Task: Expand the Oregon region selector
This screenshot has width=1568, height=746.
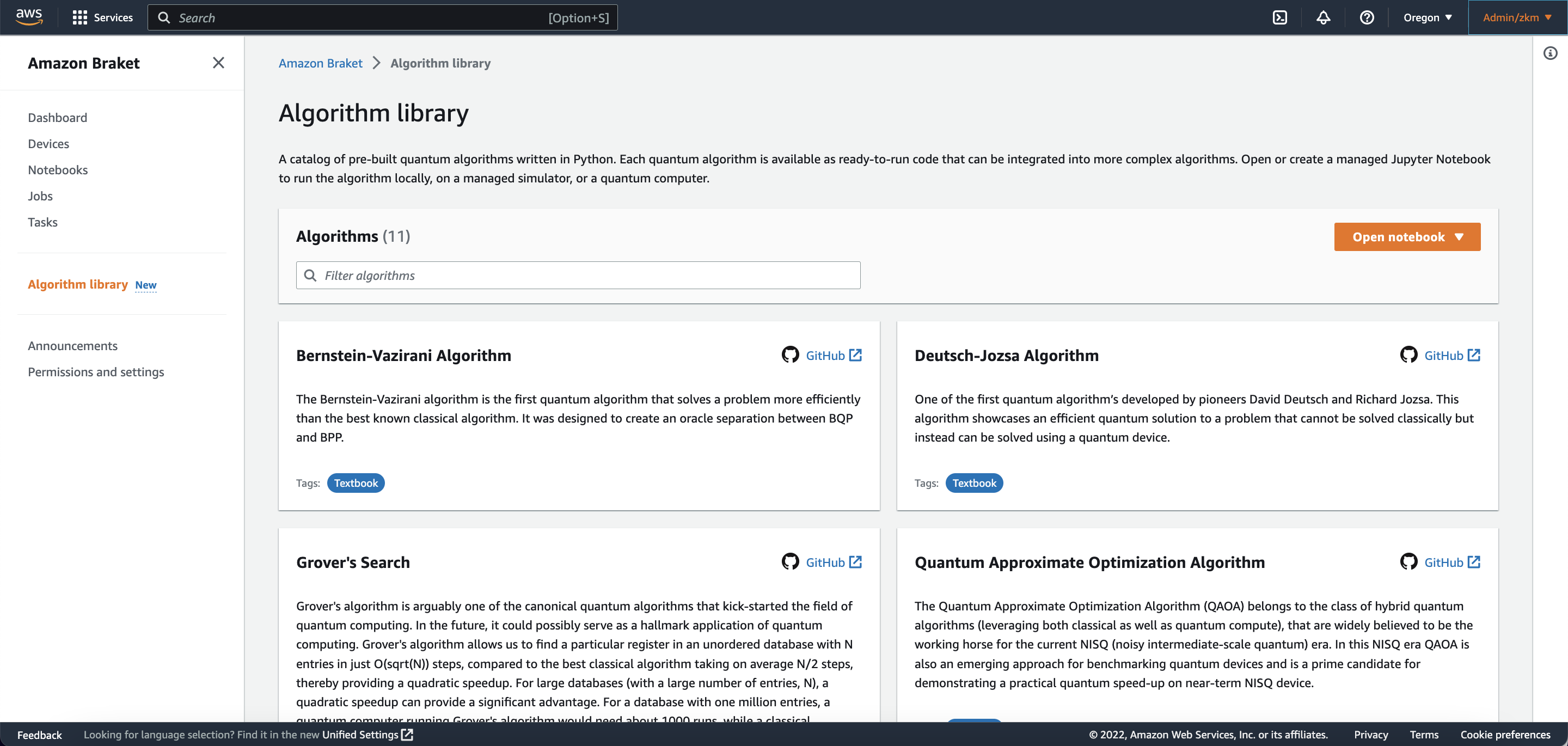Action: click(x=1428, y=17)
